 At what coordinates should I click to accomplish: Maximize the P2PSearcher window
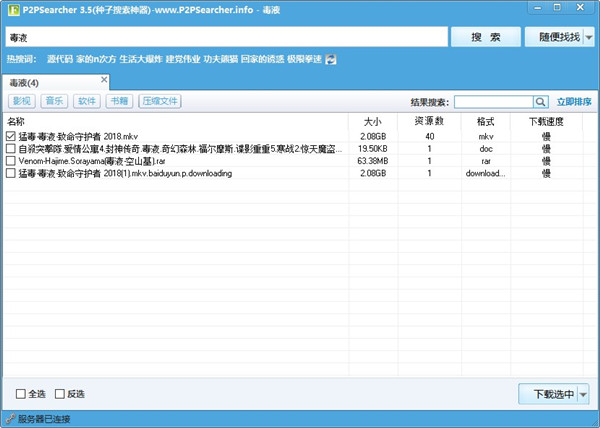pos(558,8)
